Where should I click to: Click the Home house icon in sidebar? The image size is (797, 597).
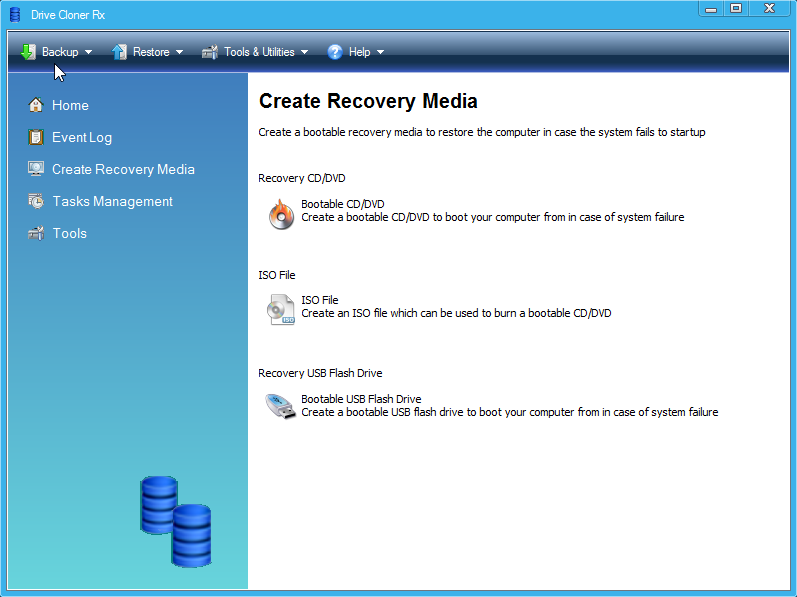point(36,105)
